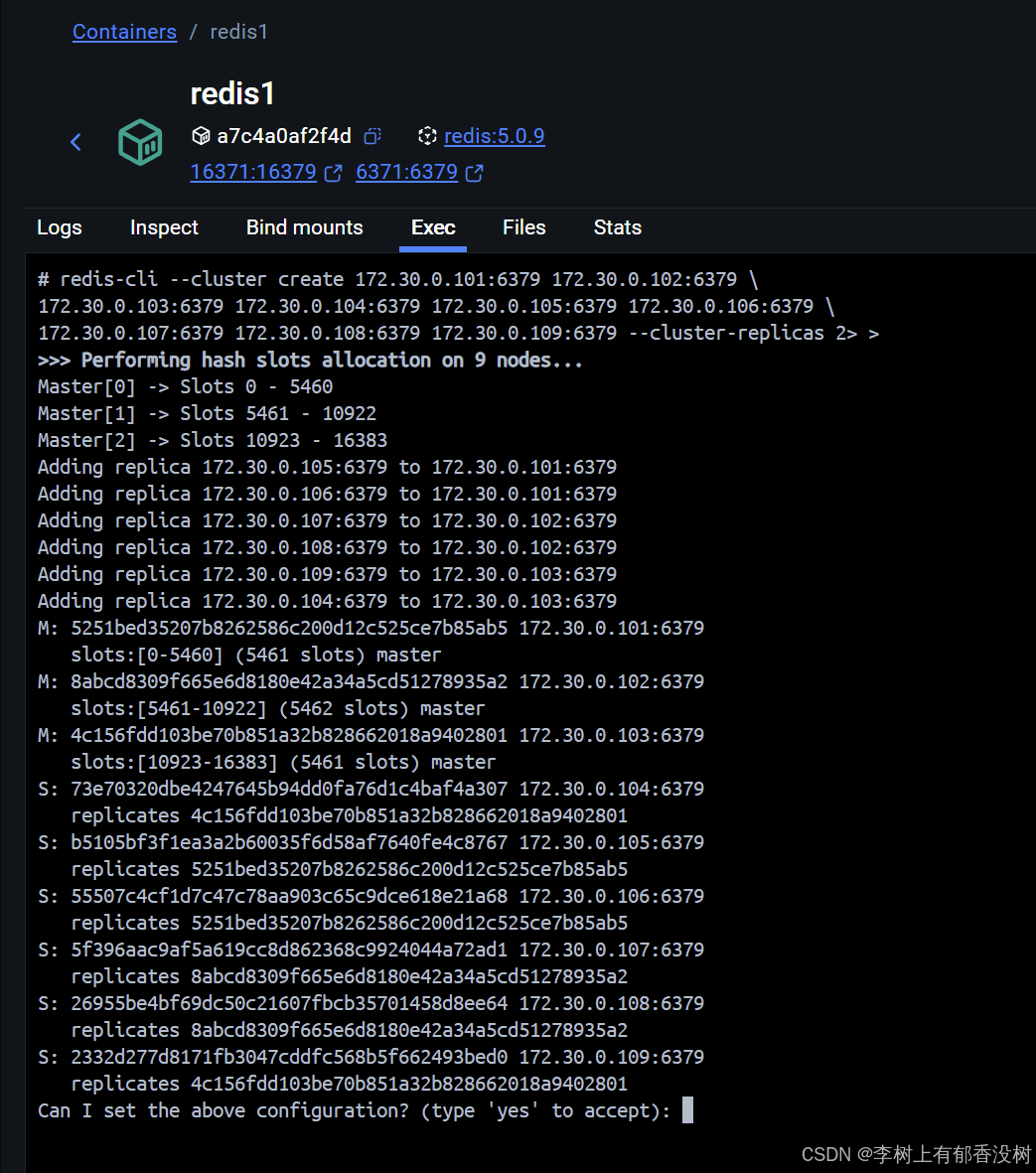1036x1173 pixels.
Task: Copy container ID a7c4a0af2f4d
Action: pyautogui.click(x=372, y=136)
